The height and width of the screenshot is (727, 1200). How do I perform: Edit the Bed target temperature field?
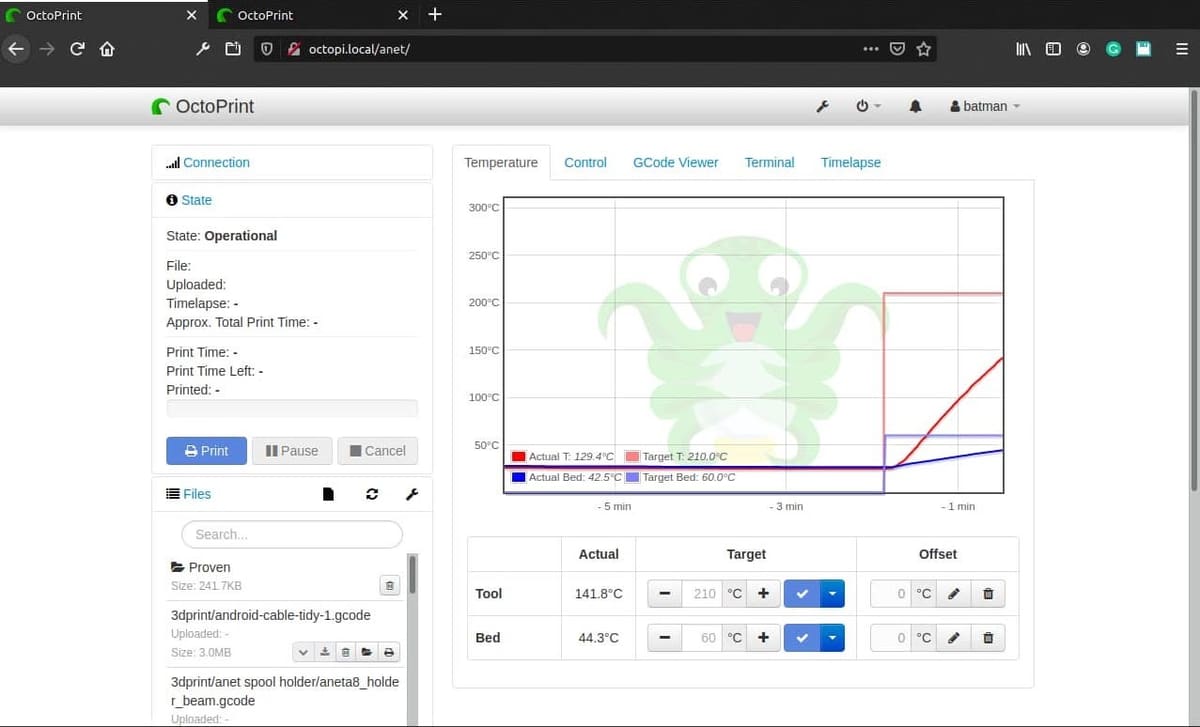(x=702, y=638)
